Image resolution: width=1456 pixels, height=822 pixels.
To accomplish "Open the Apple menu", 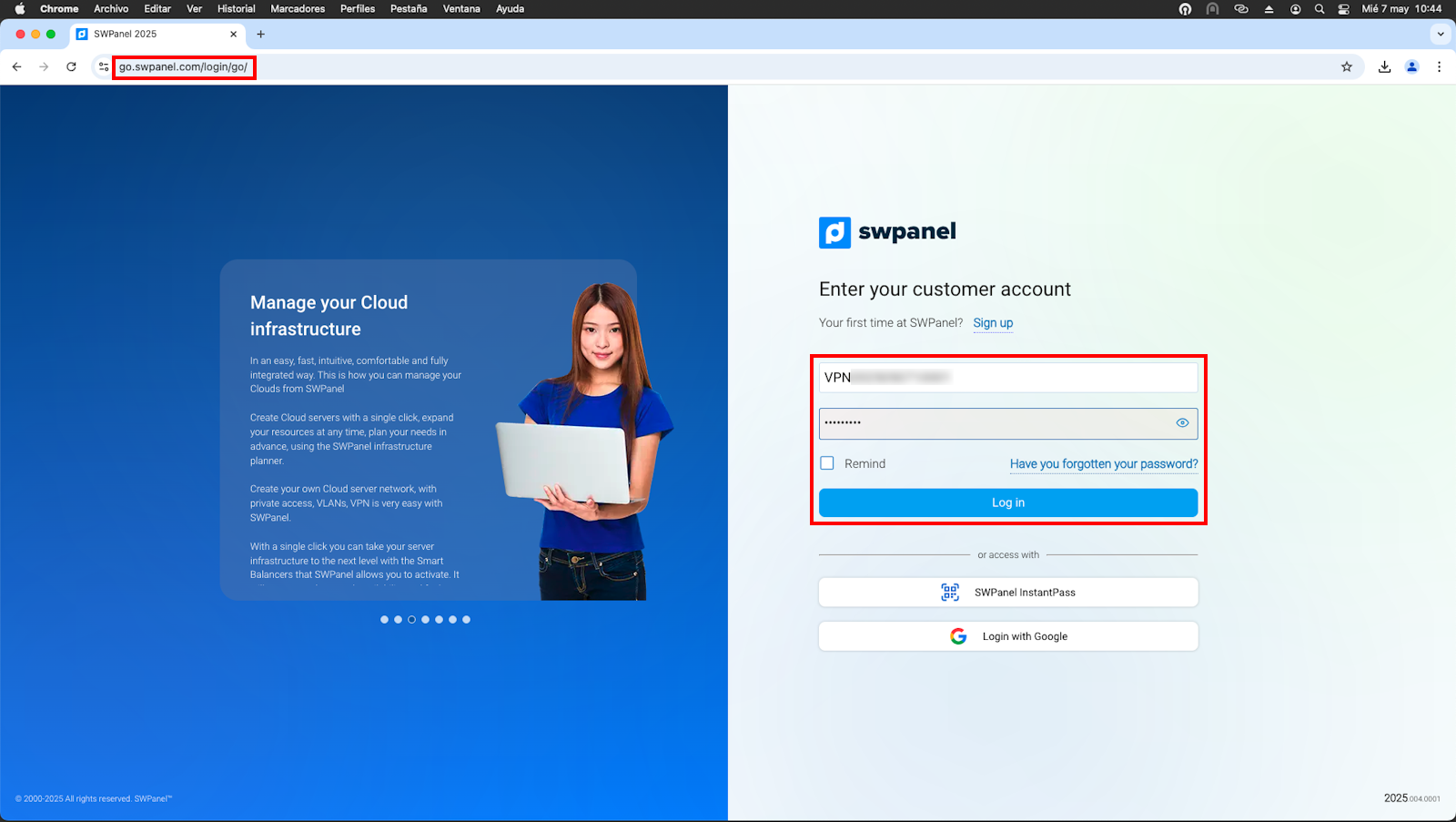I will [20, 9].
